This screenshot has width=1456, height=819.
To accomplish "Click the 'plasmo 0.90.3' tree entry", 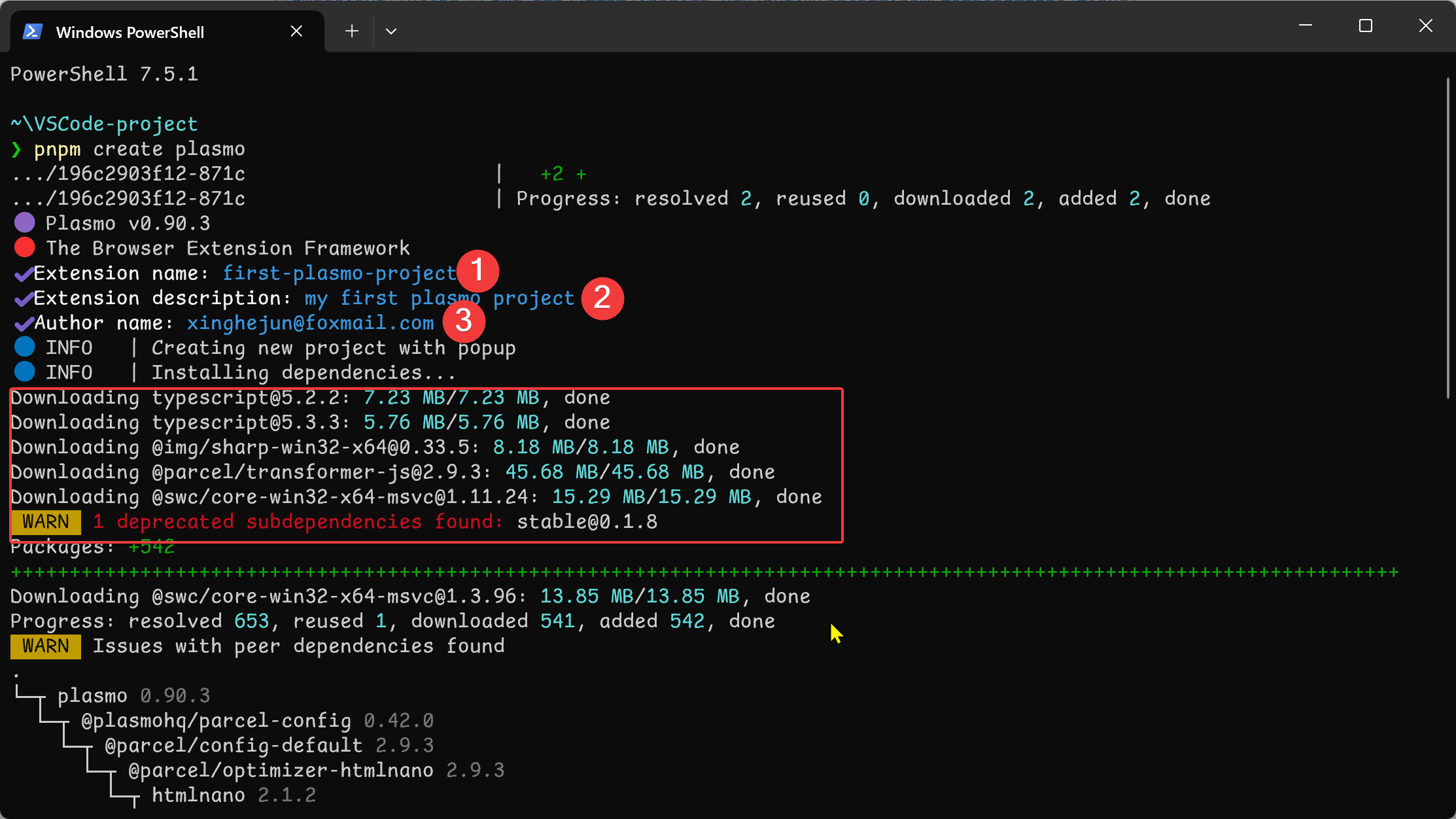I will [134, 696].
